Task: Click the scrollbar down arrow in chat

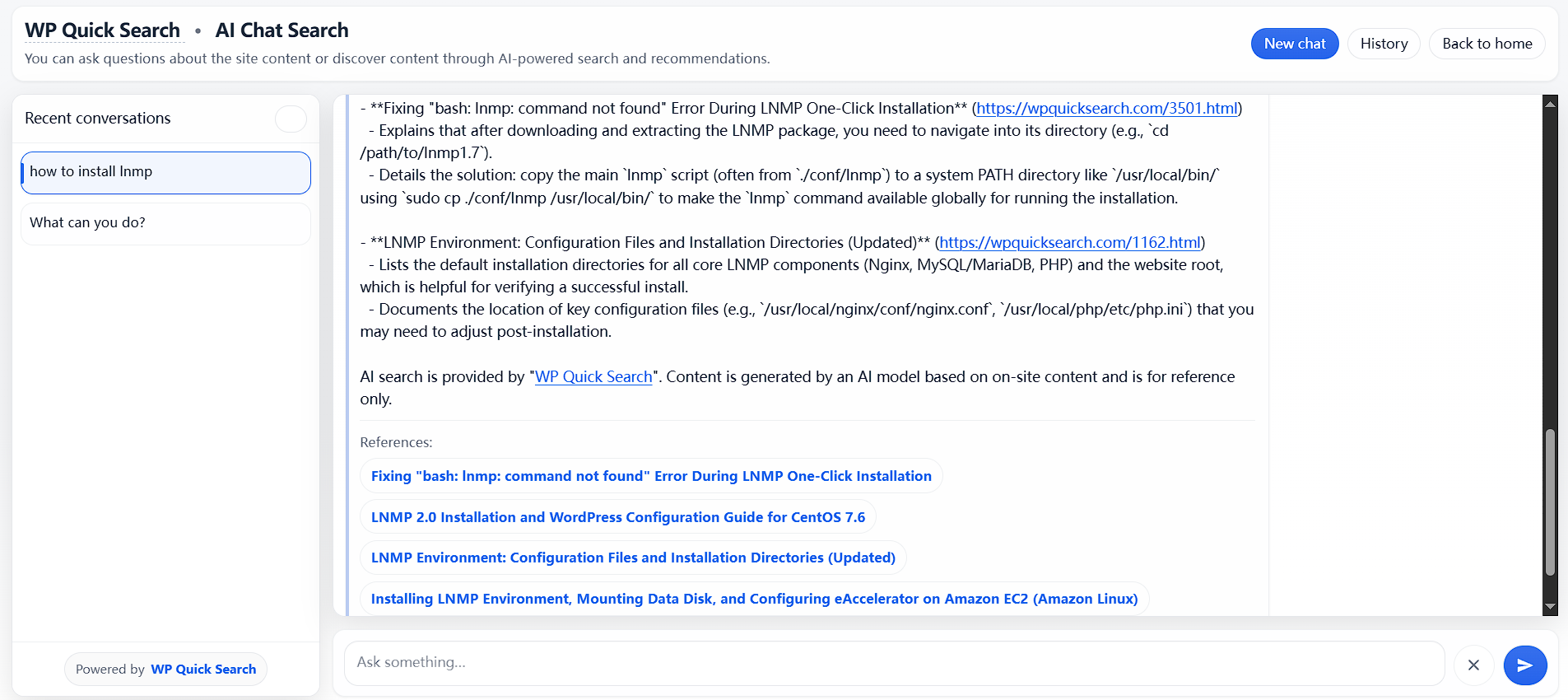Action: pyautogui.click(x=1550, y=607)
